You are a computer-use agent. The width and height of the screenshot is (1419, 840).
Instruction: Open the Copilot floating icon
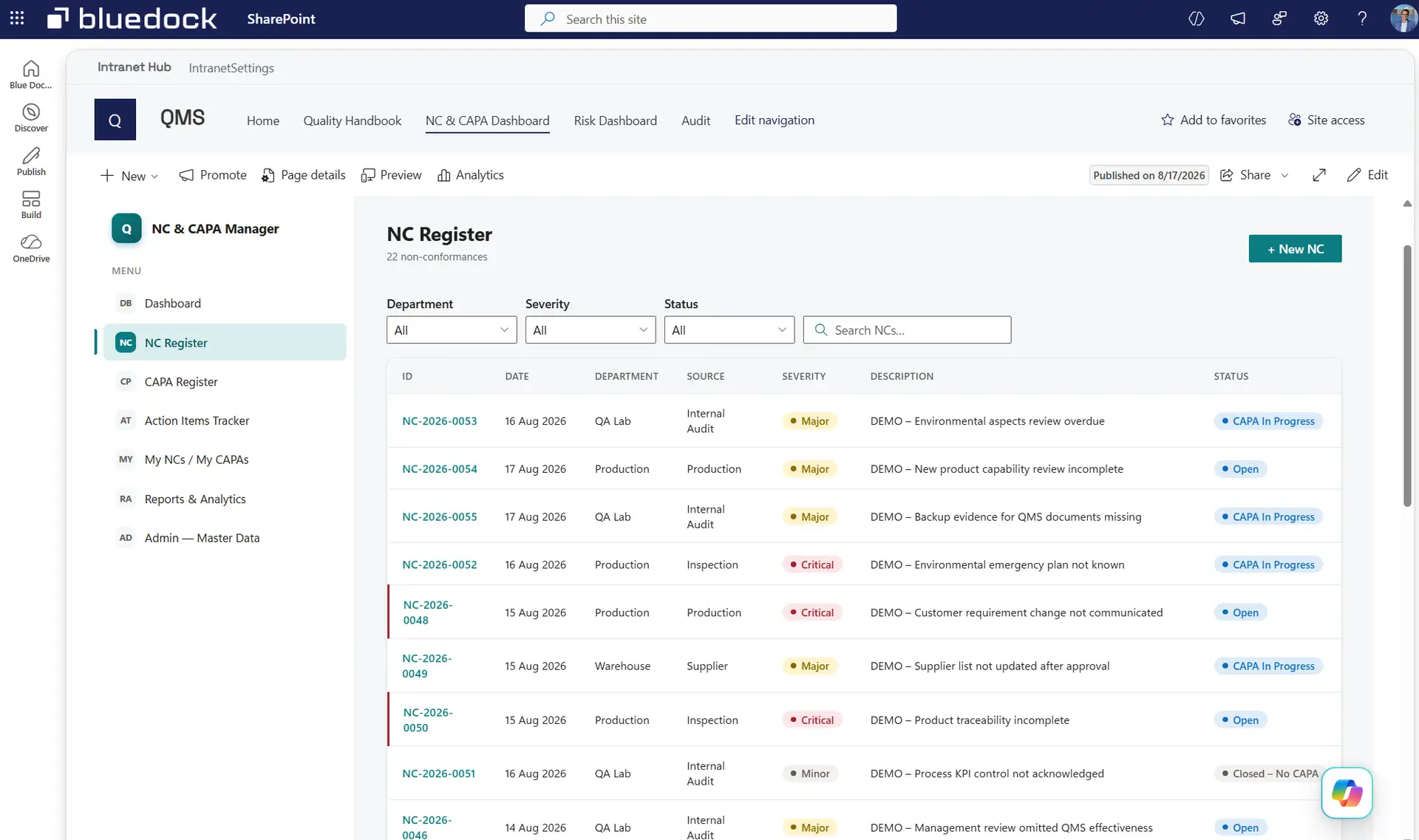pos(1347,793)
